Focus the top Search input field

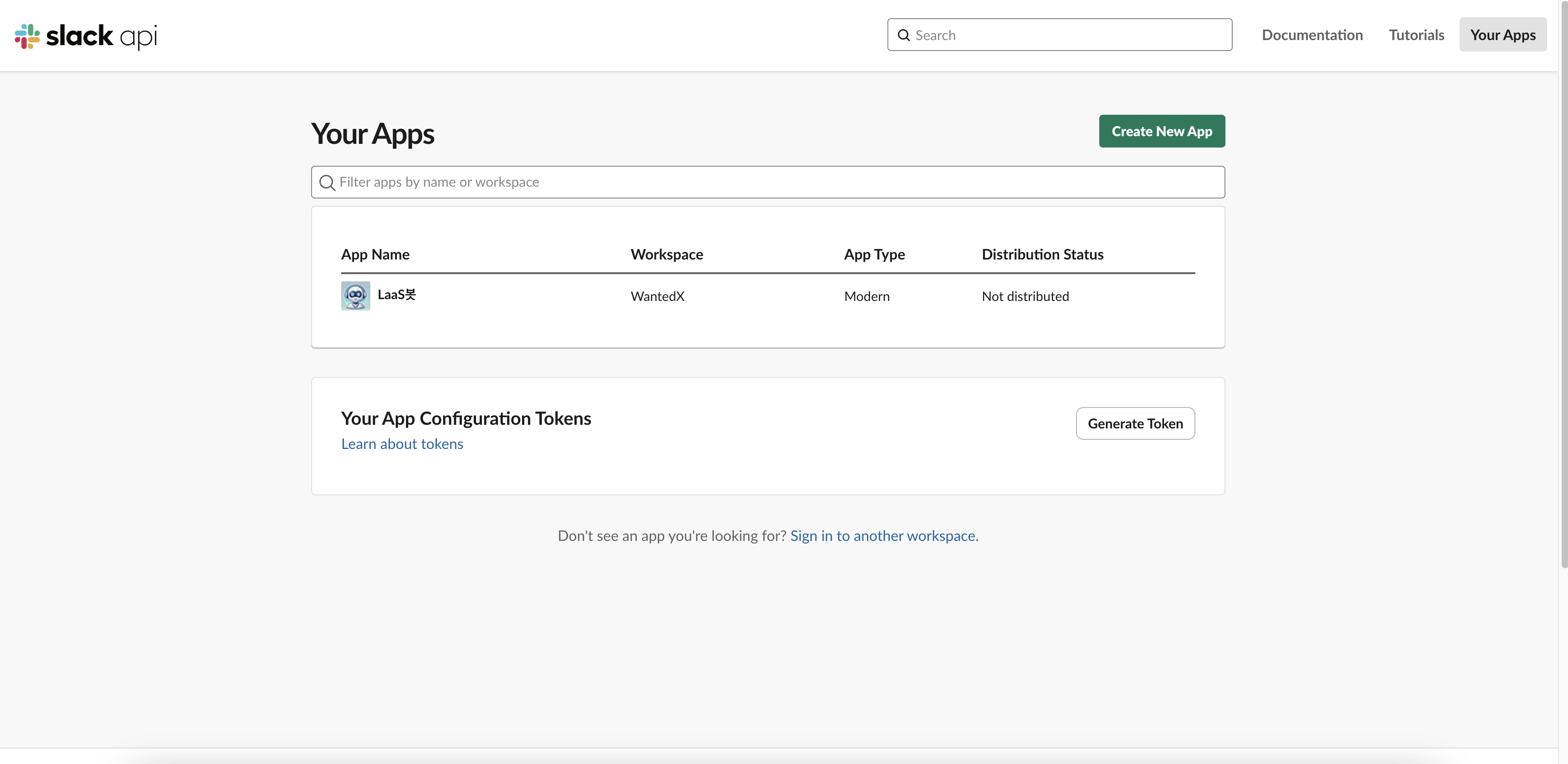(1060, 35)
